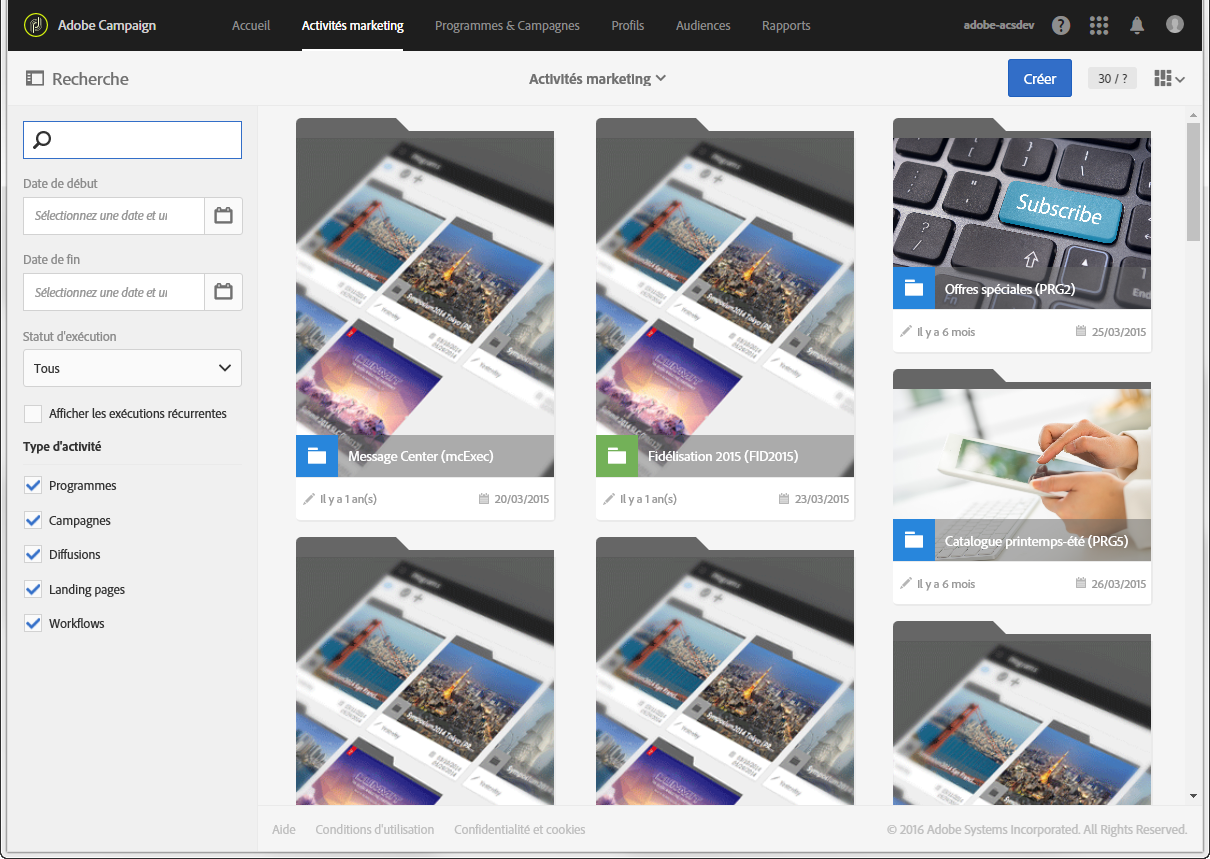The width and height of the screenshot is (1210, 859).
Task: Click the Catalogue printemps-été folder icon
Action: coord(914,540)
